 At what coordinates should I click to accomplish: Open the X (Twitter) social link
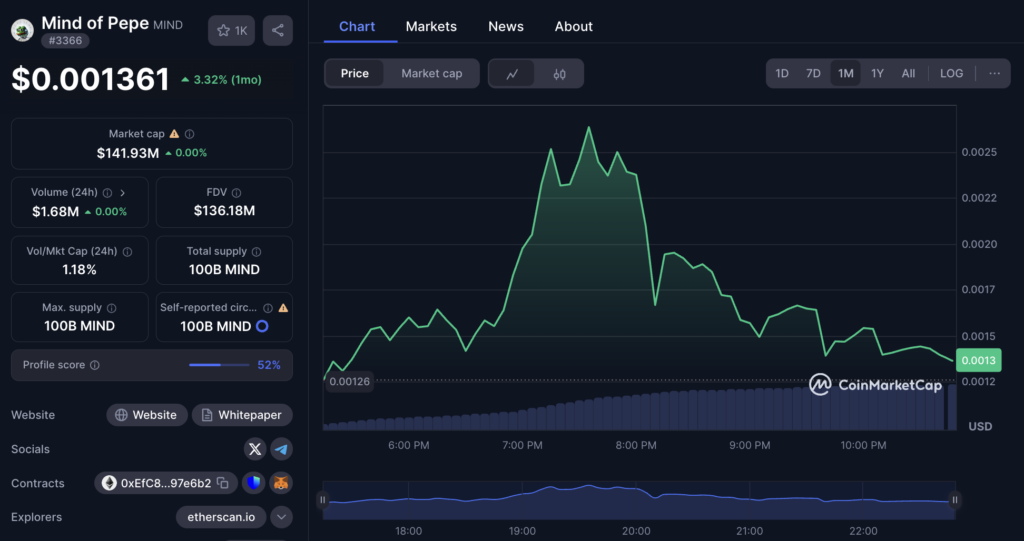(x=255, y=449)
